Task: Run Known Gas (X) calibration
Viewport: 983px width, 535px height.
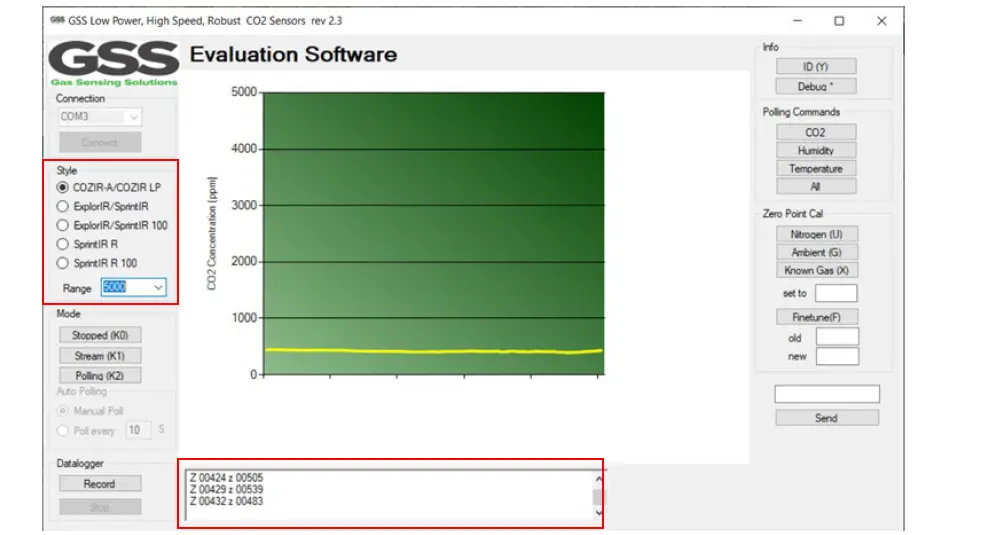Action: point(816,270)
